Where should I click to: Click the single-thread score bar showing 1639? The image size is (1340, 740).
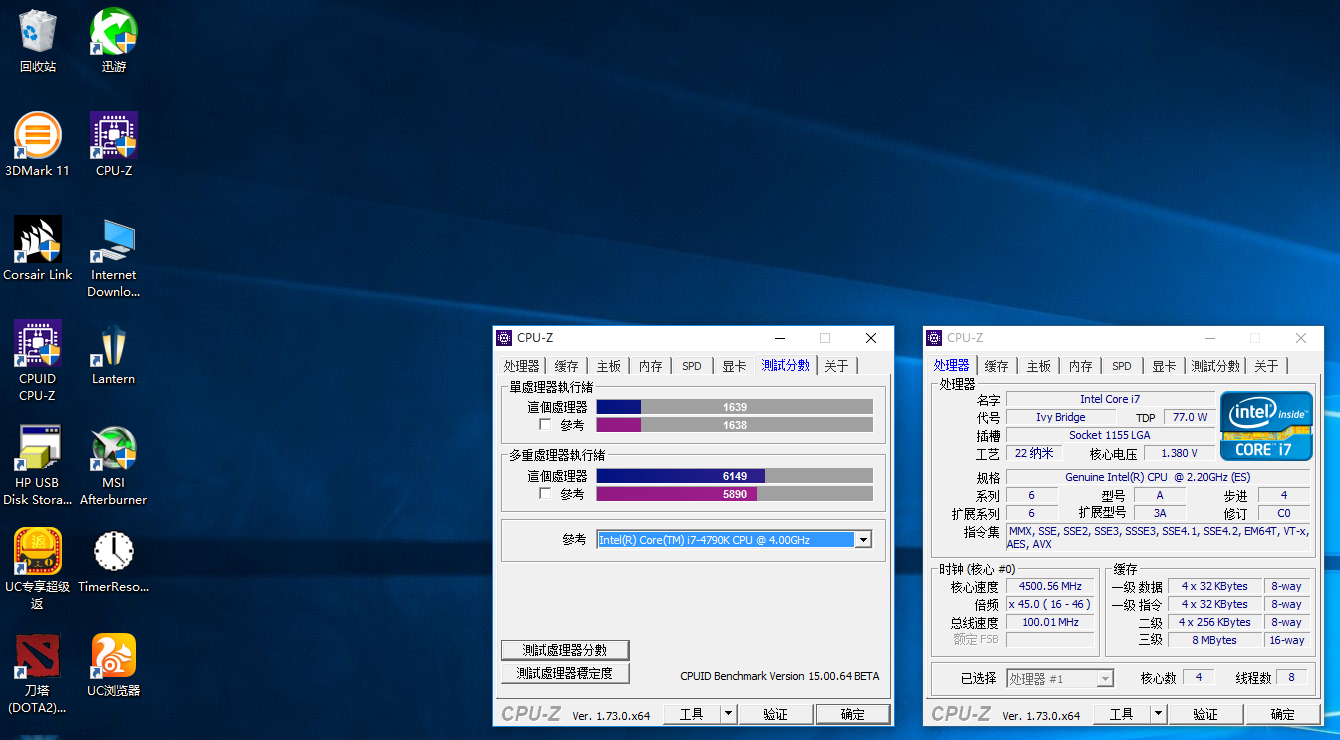coord(735,407)
